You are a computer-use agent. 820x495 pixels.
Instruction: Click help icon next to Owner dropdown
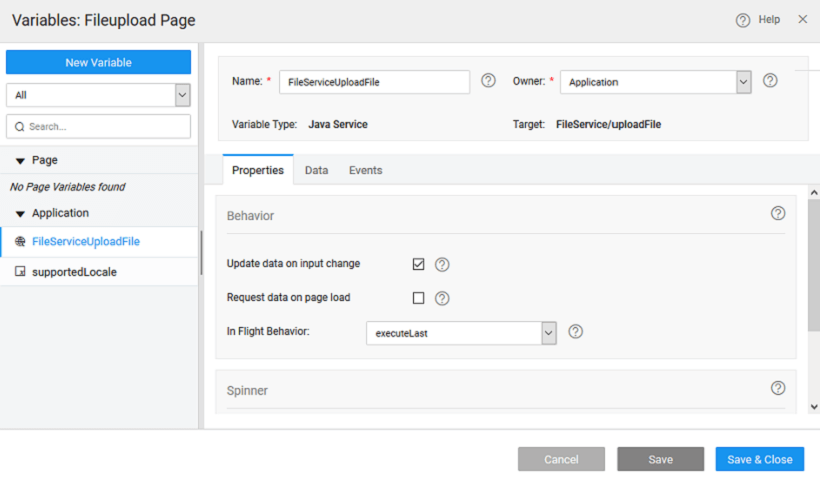[770, 81]
